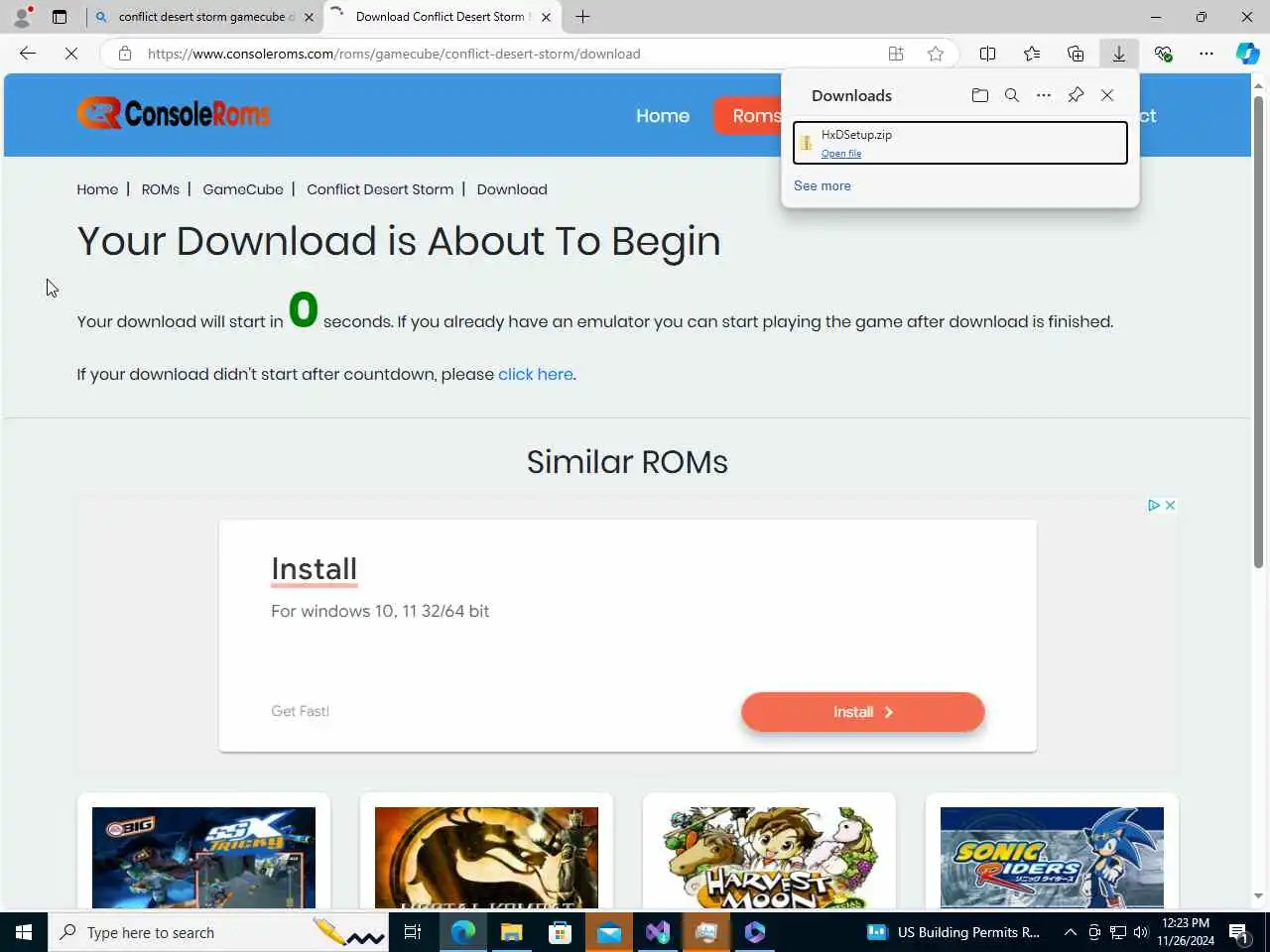Image resolution: width=1270 pixels, height=952 pixels.
Task: Open Microsoft Store from the taskbar
Action: [x=561, y=932]
